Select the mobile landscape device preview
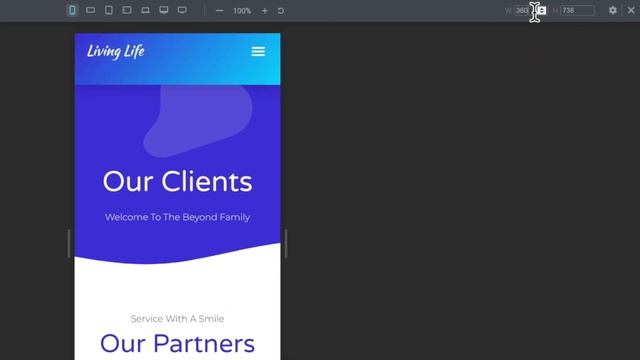Screen dimensions: 640x360 click(91, 10)
